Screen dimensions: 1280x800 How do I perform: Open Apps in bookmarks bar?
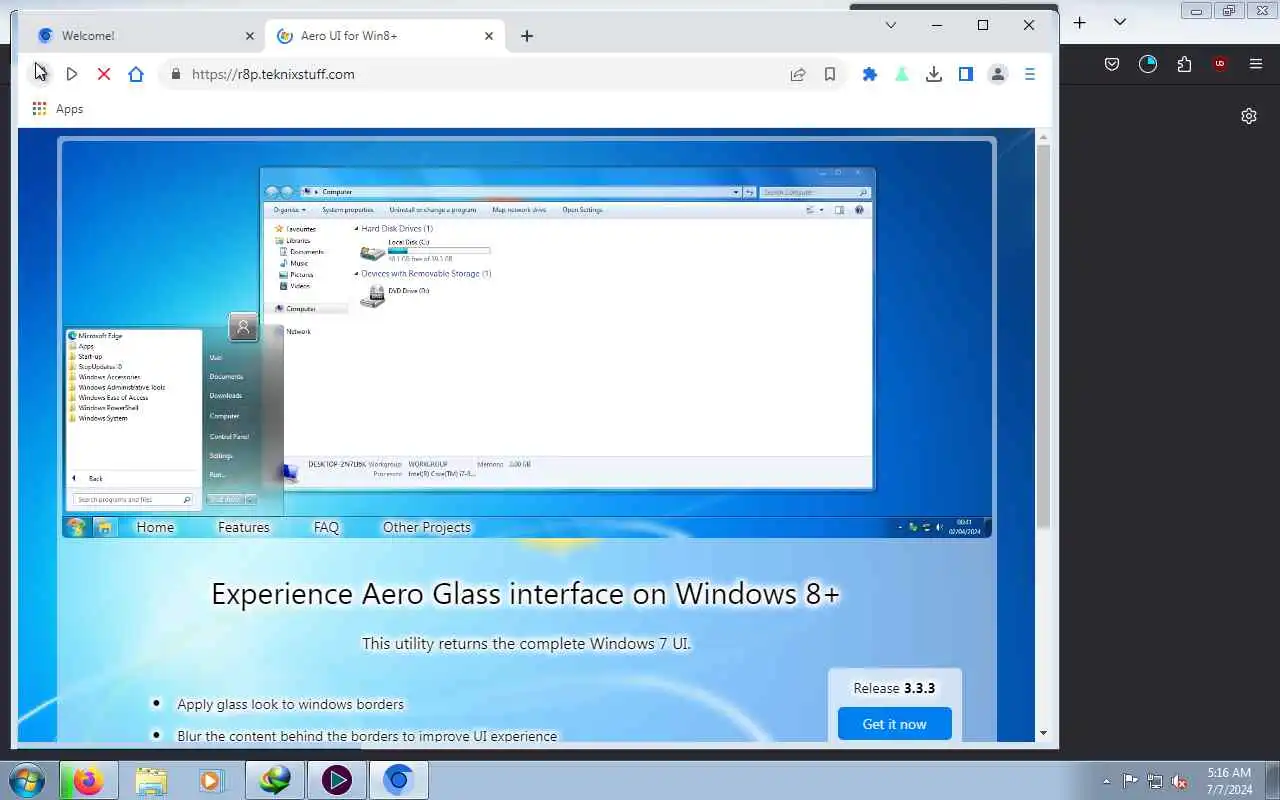[57, 109]
